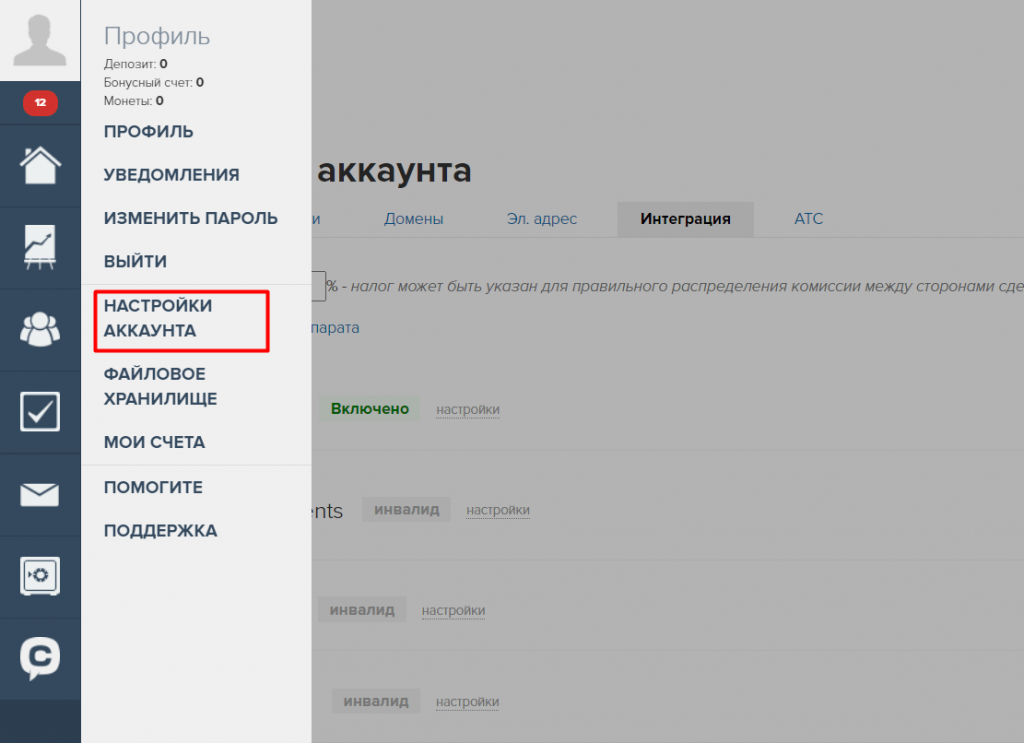This screenshot has width=1024, height=743.
Task: Open НАСТРОЙКИ АККАУНТА menu entry
Action: pyautogui.click(x=158, y=318)
